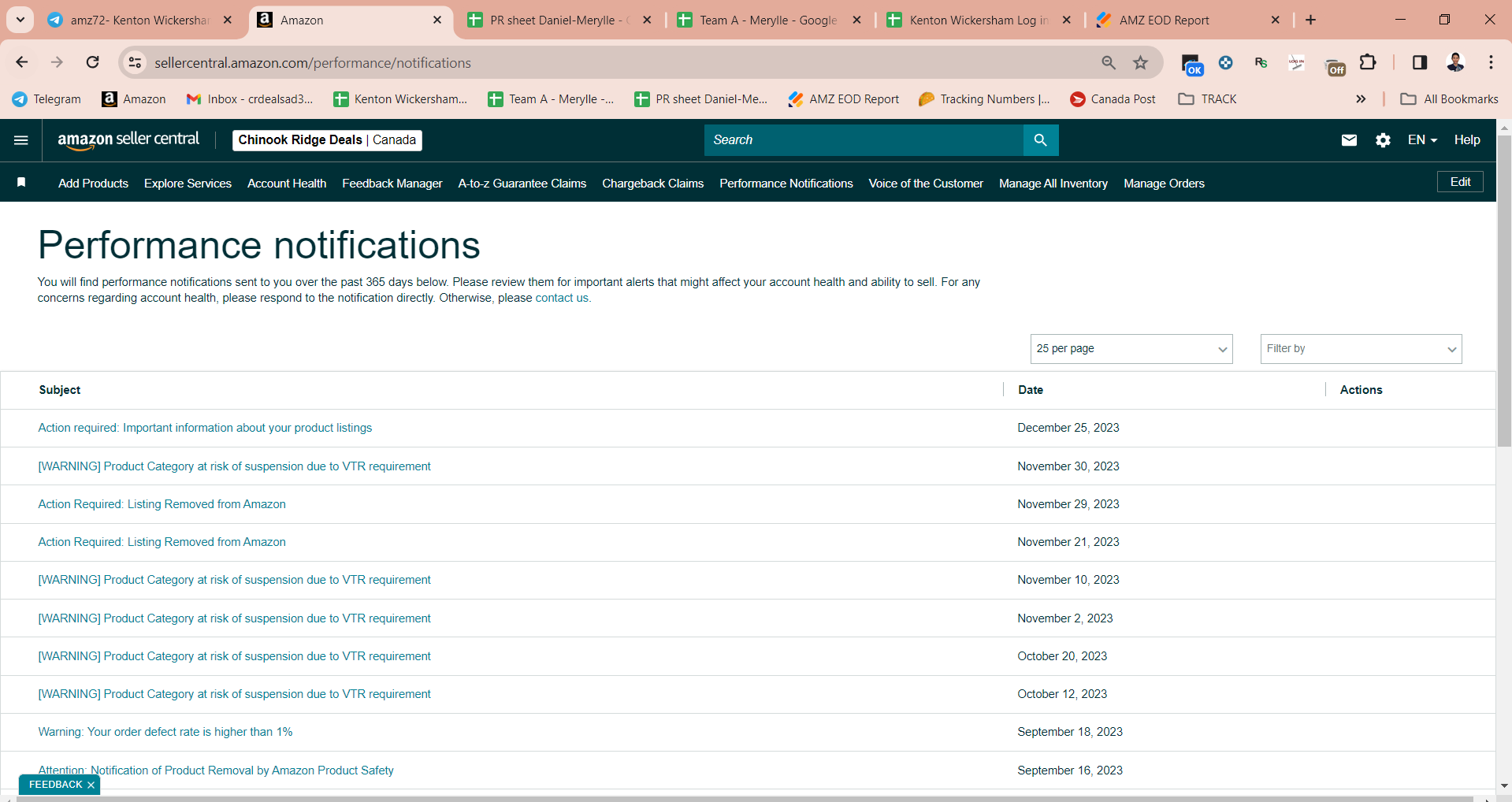Open Add Products in navigation bar

[x=93, y=184]
